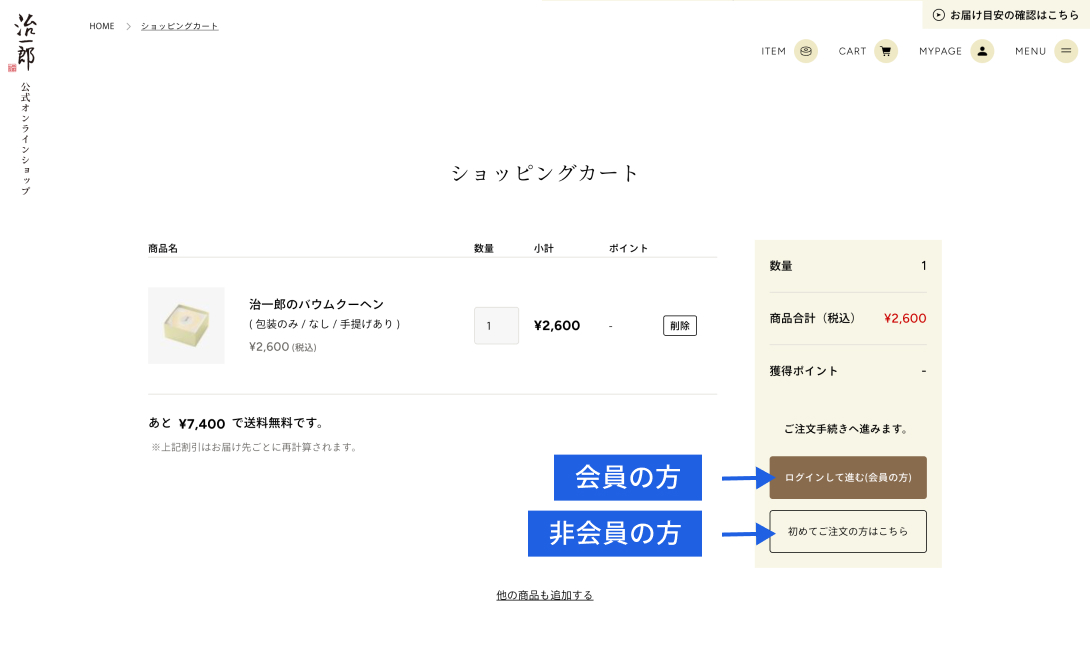Follow the 他の商品も追加する link
The height and width of the screenshot is (656, 1090).
click(544, 595)
